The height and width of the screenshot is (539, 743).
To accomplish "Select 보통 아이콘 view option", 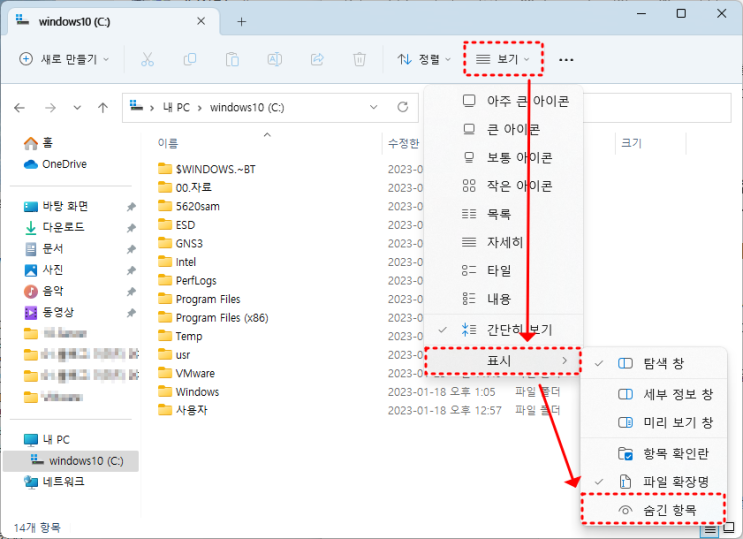I will pyautogui.click(x=503, y=158).
